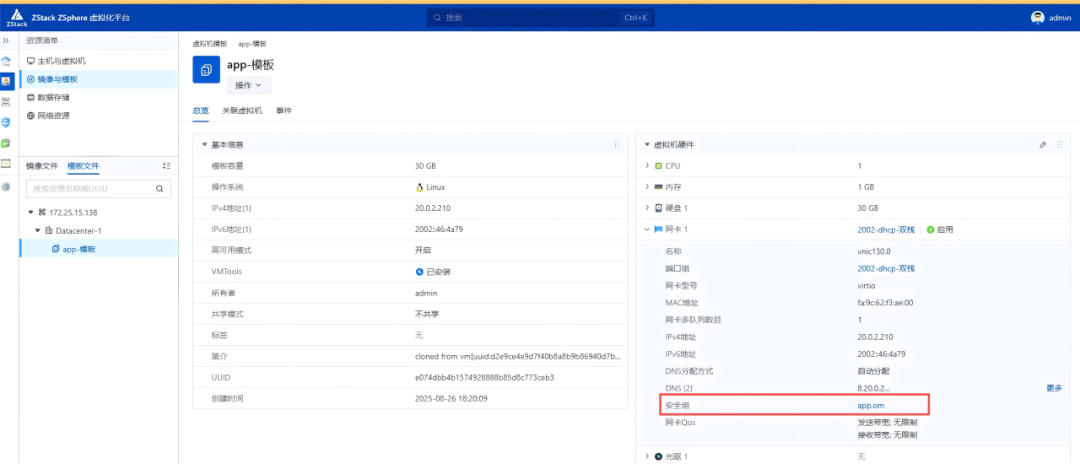Screen dimensions: 1080x464
Task: Click the 内存 memory icon
Action: tap(658, 187)
